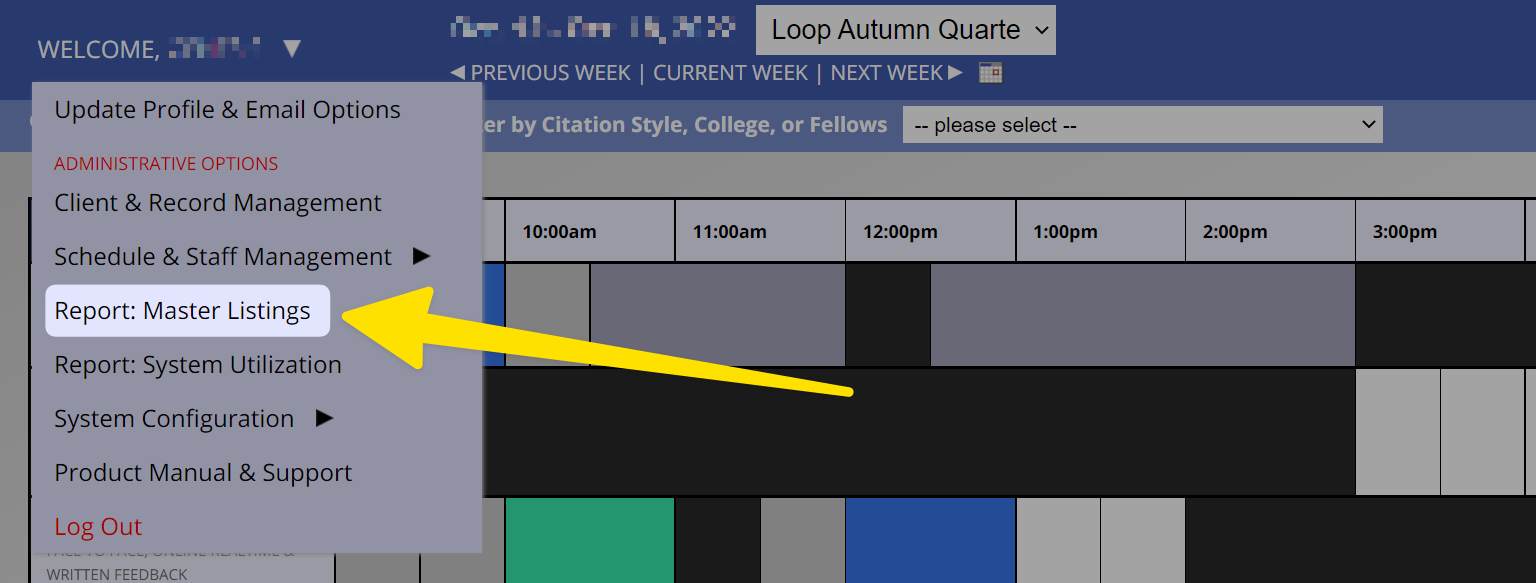Click the blue appointment block at 12:00pm

[930, 540]
